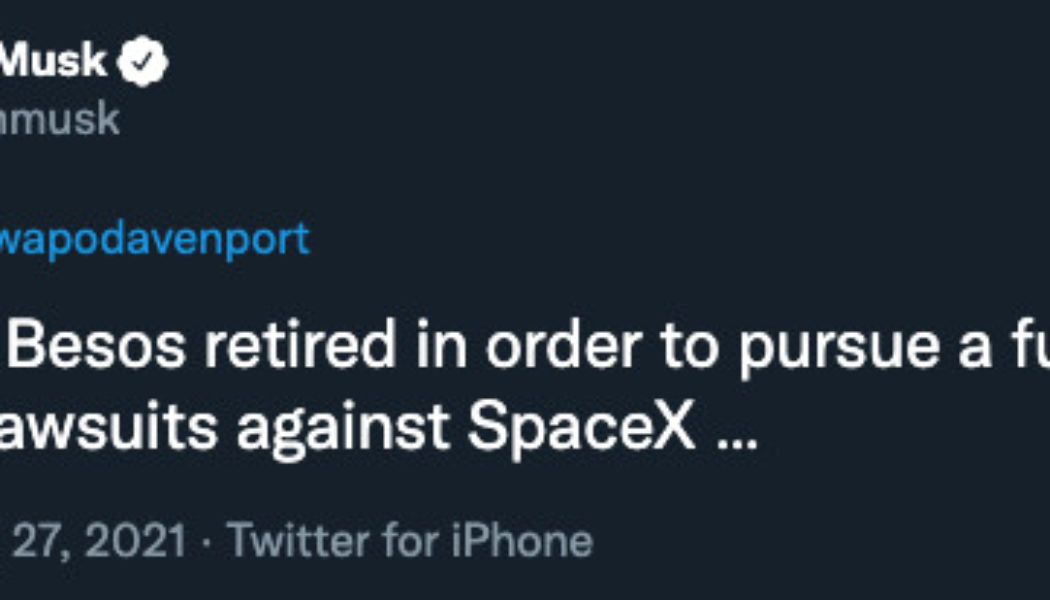Click the bold author name header
The width and height of the screenshot is (1050, 600).
point(55,60)
